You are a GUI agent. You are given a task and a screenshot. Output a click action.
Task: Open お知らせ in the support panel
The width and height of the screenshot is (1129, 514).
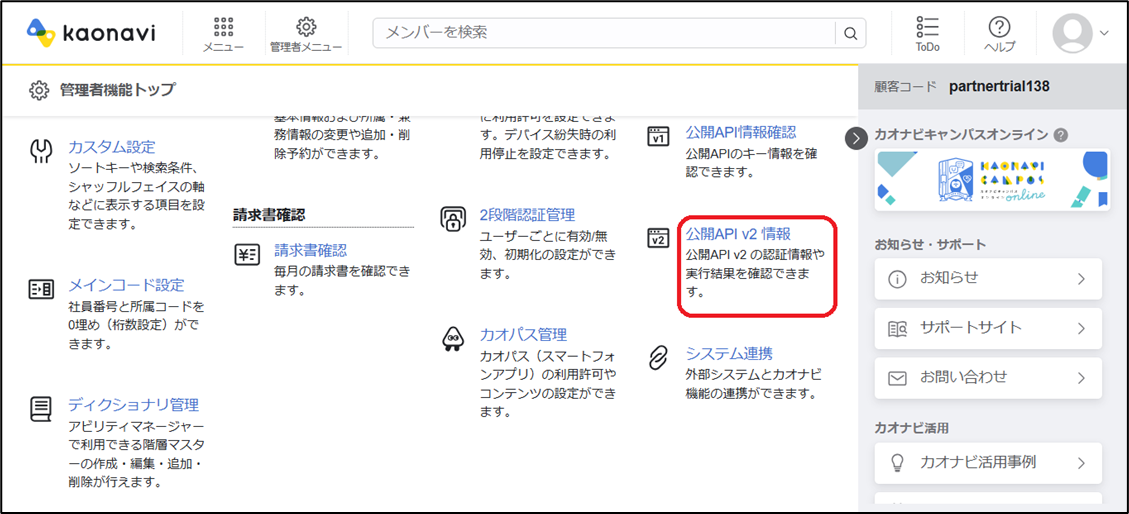987,279
